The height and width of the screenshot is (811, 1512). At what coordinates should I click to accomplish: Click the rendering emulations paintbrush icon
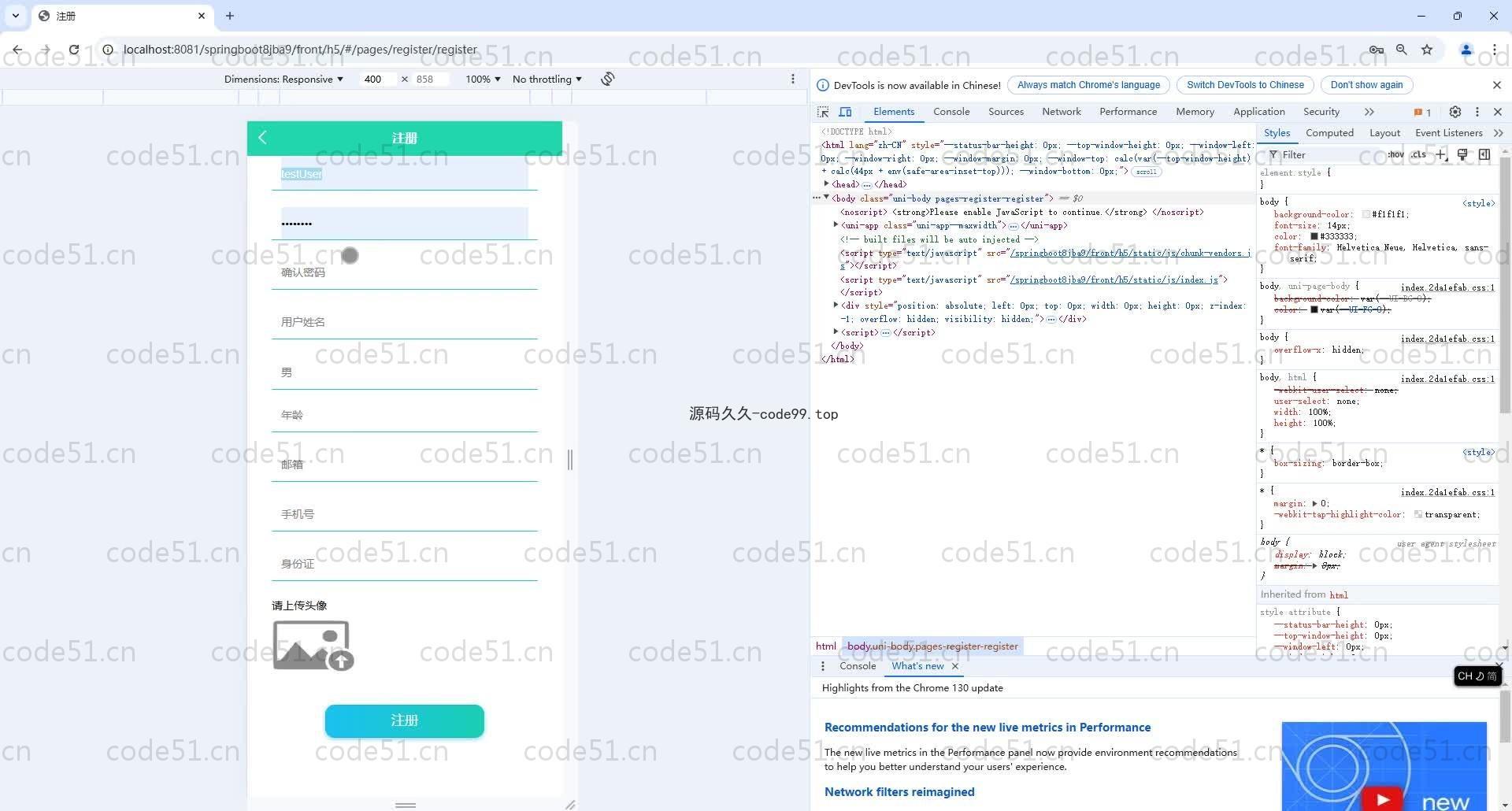1462,155
